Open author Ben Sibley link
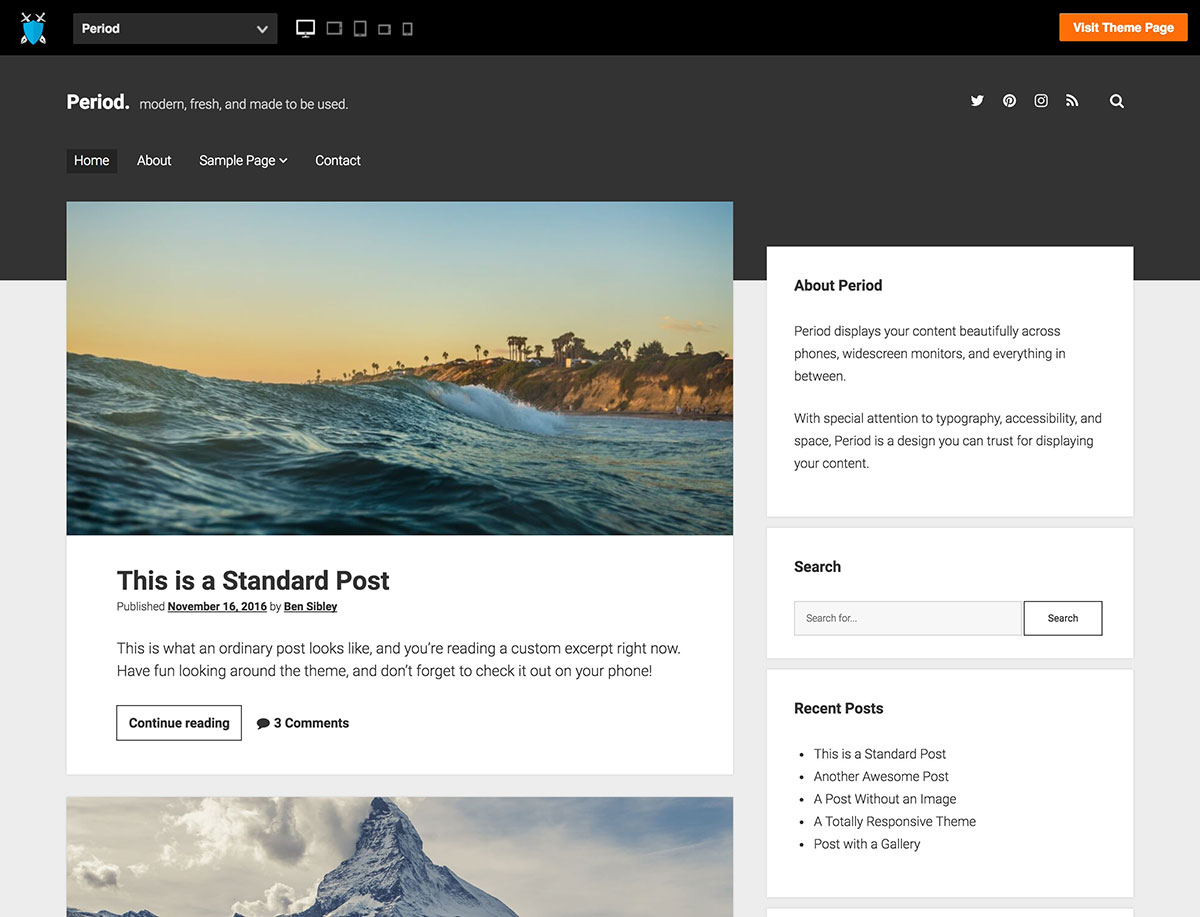The image size is (1200, 917). (x=310, y=607)
